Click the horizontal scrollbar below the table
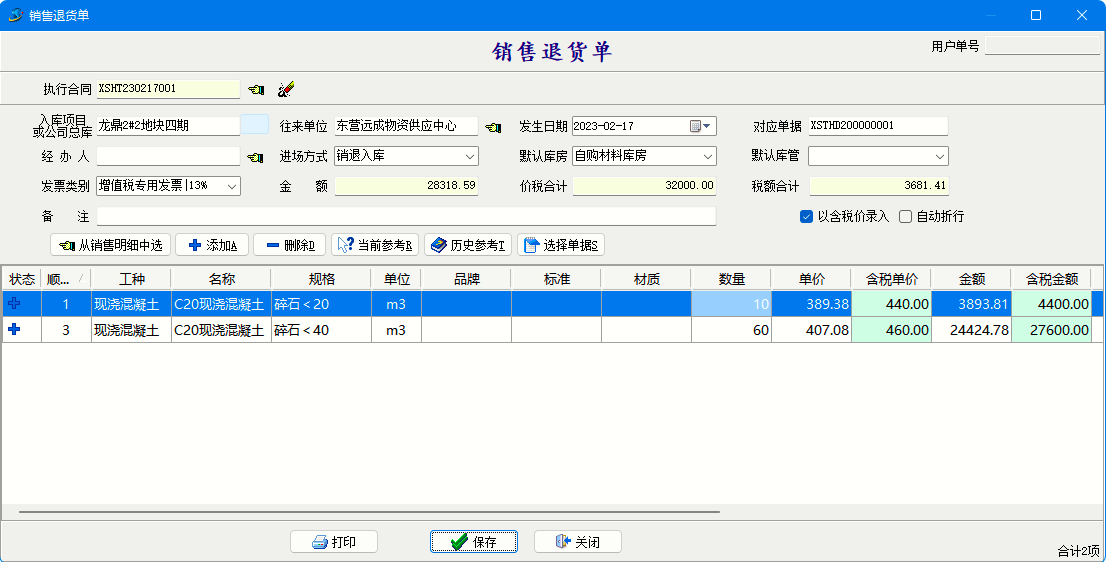 tap(370, 512)
